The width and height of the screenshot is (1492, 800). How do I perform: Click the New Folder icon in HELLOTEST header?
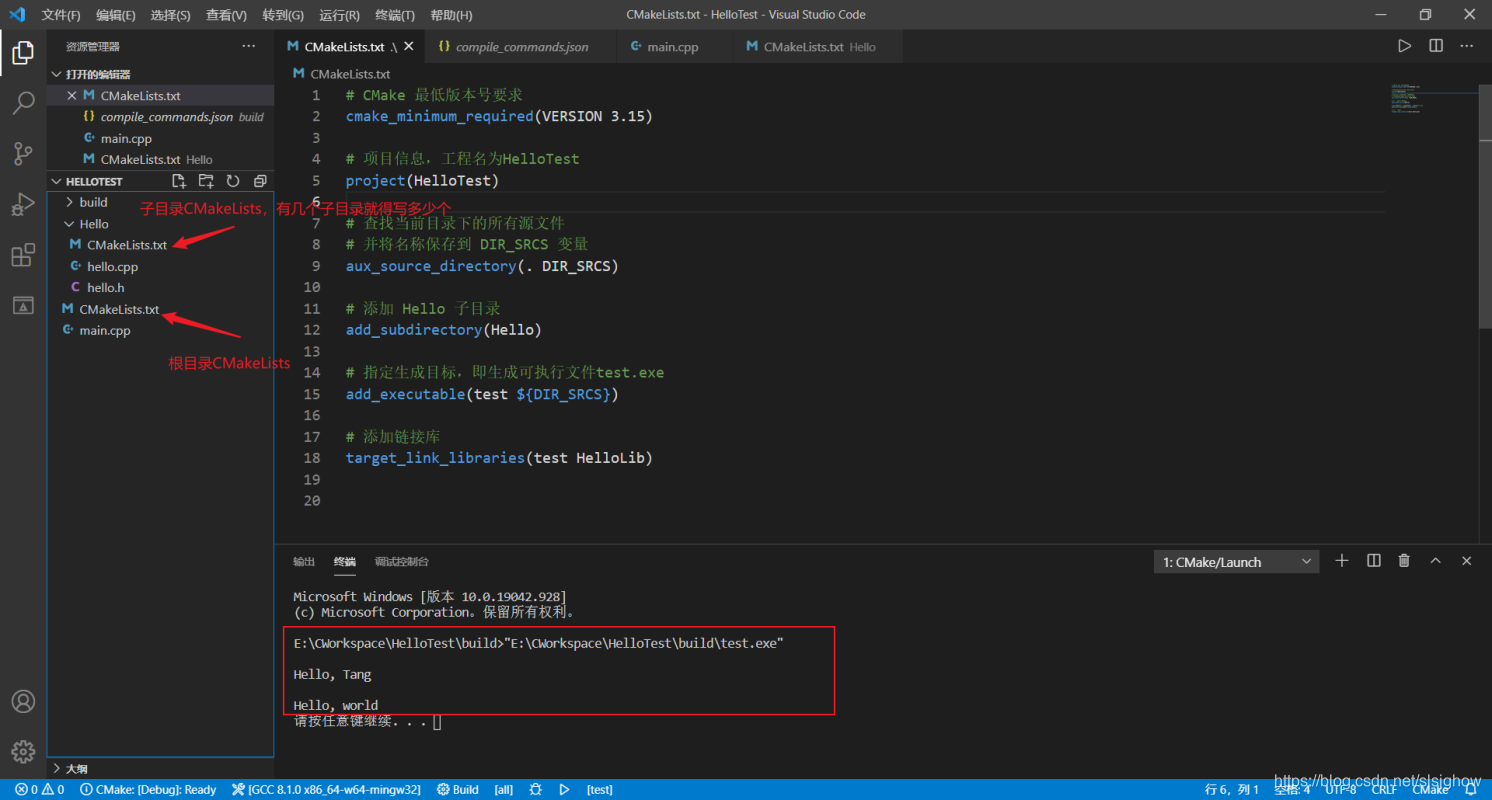coord(206,181)
